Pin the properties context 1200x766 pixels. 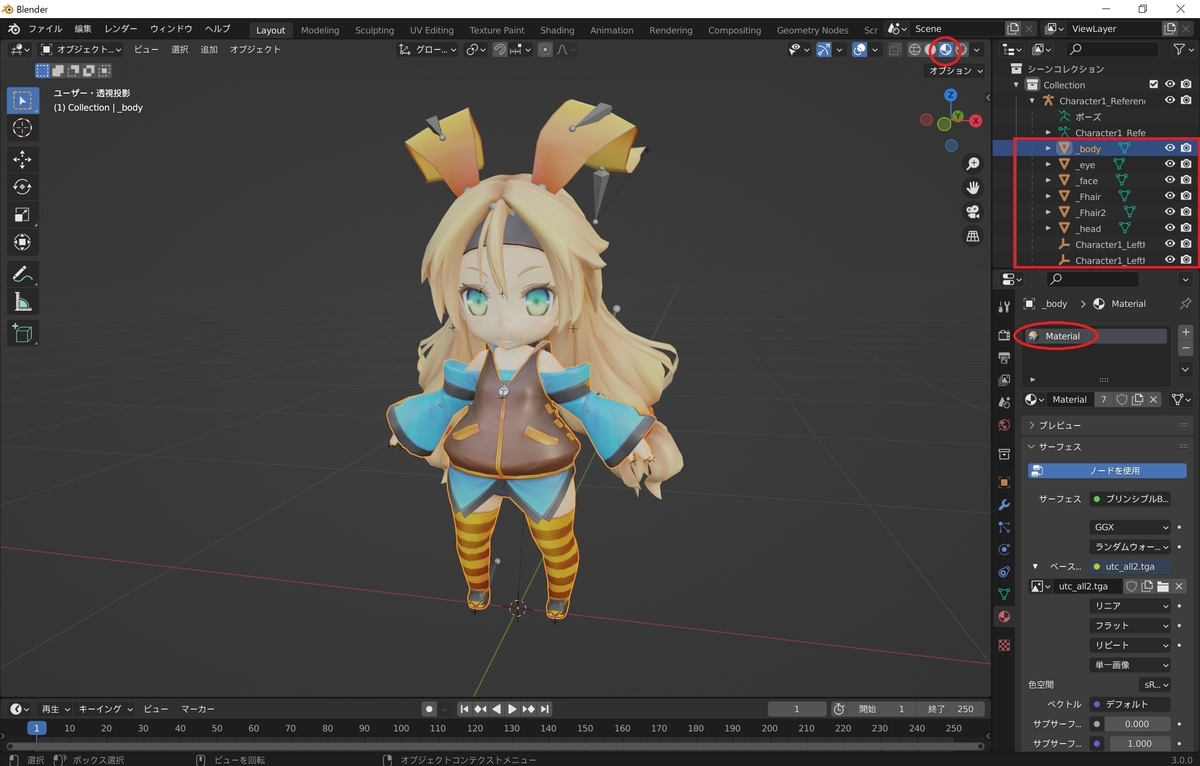pos(1186,304)
